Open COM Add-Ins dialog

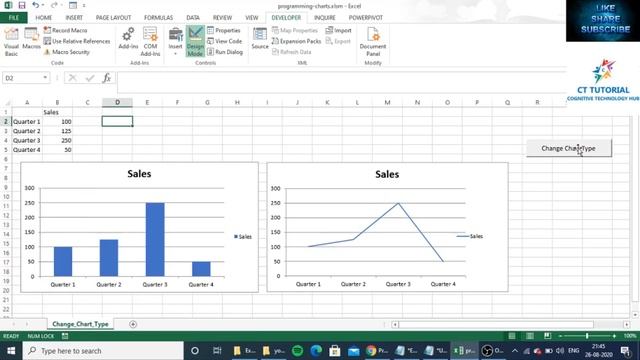click(x=150, y=42)
